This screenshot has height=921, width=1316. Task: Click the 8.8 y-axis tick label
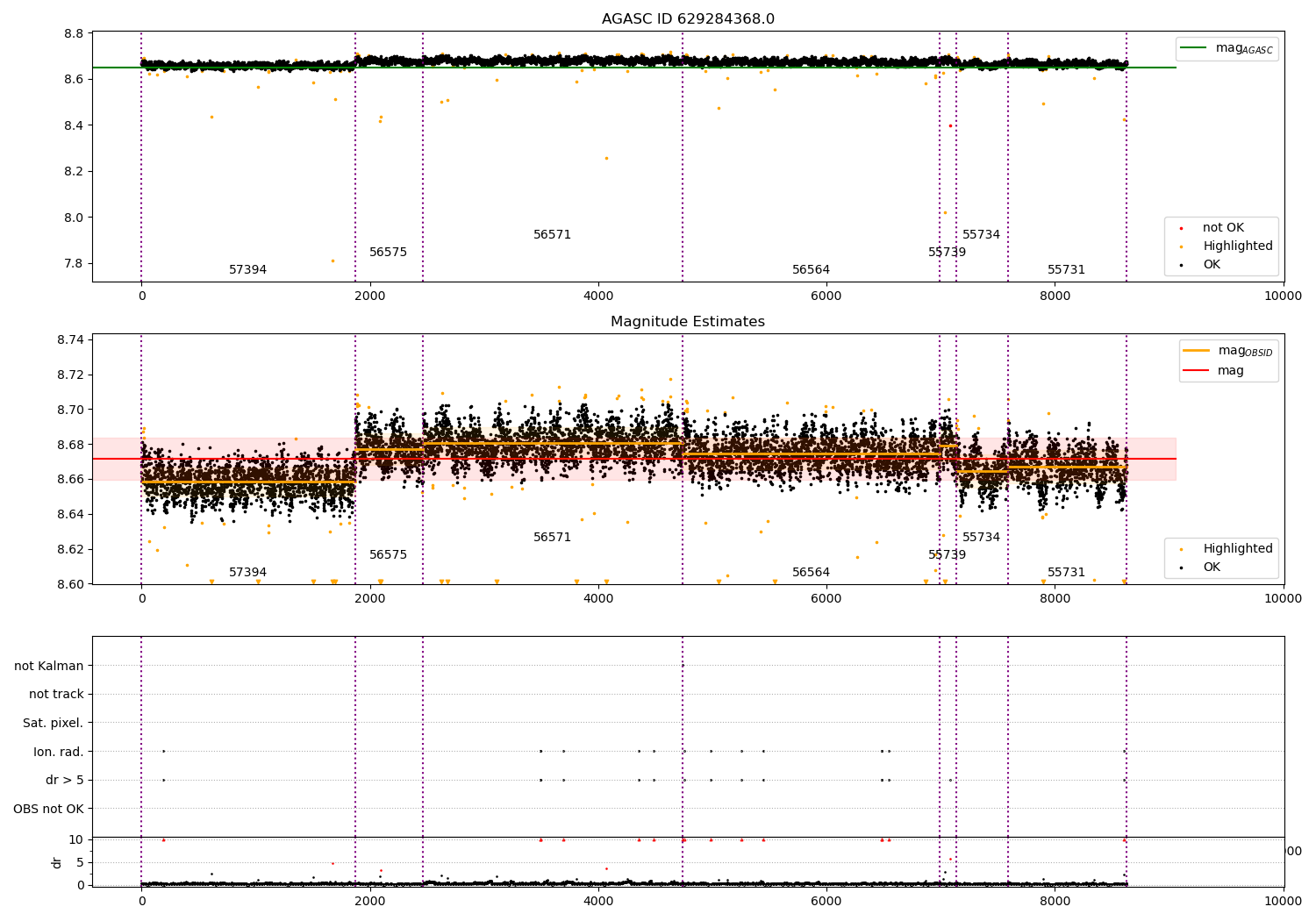coord(75,33)
